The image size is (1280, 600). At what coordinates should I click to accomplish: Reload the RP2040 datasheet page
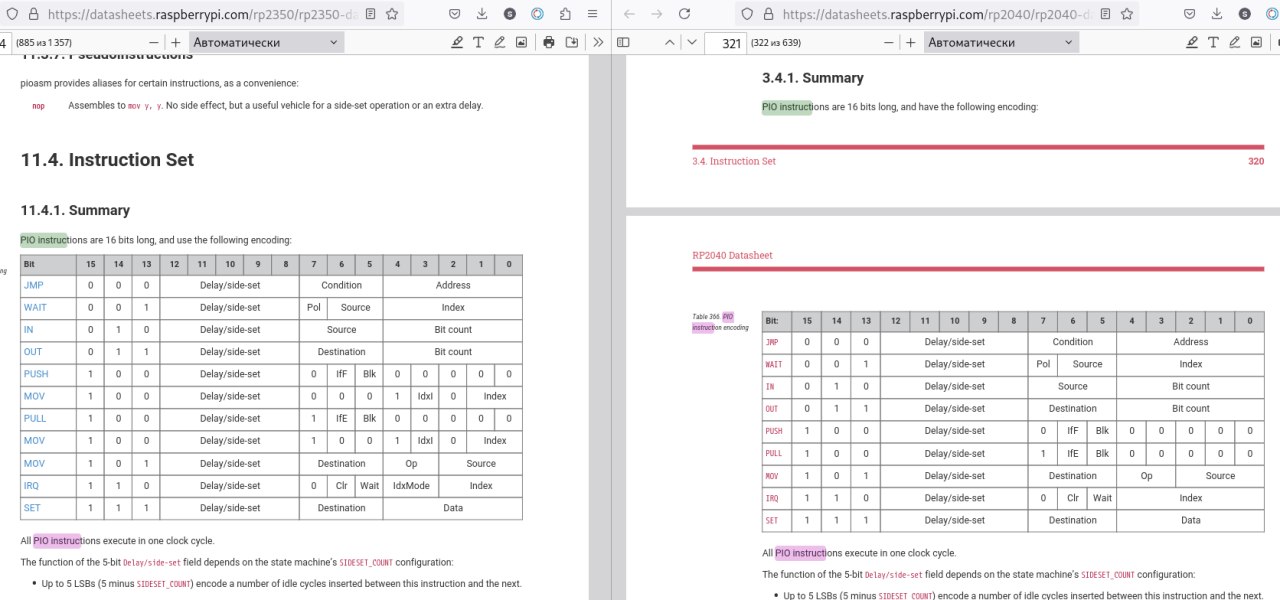point(685,15)
